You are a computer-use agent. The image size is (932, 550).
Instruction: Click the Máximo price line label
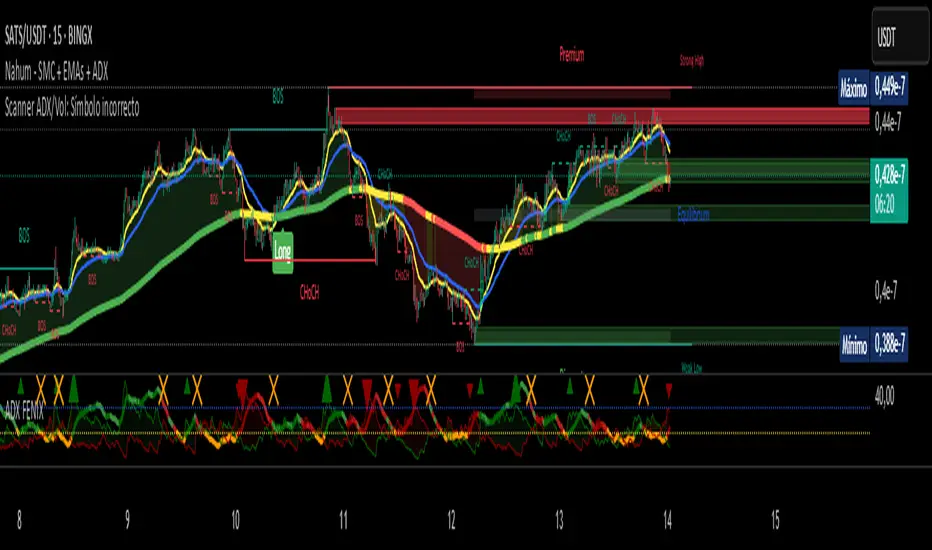[x=854, y=89]
